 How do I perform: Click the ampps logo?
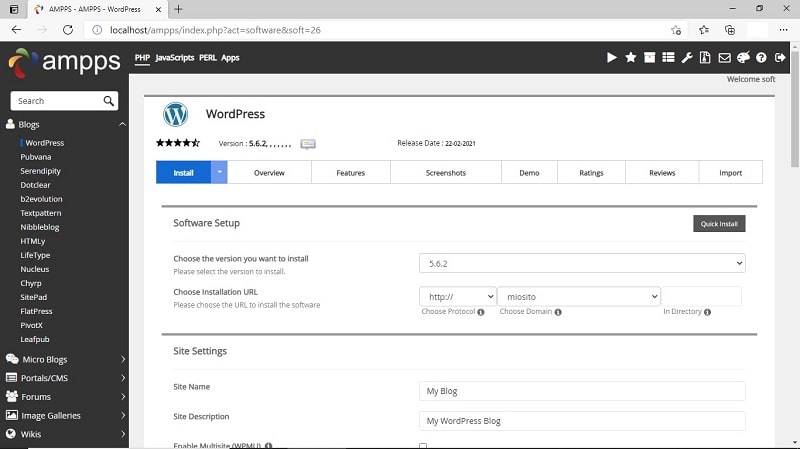pyautogui.click(x=64, y=63)
